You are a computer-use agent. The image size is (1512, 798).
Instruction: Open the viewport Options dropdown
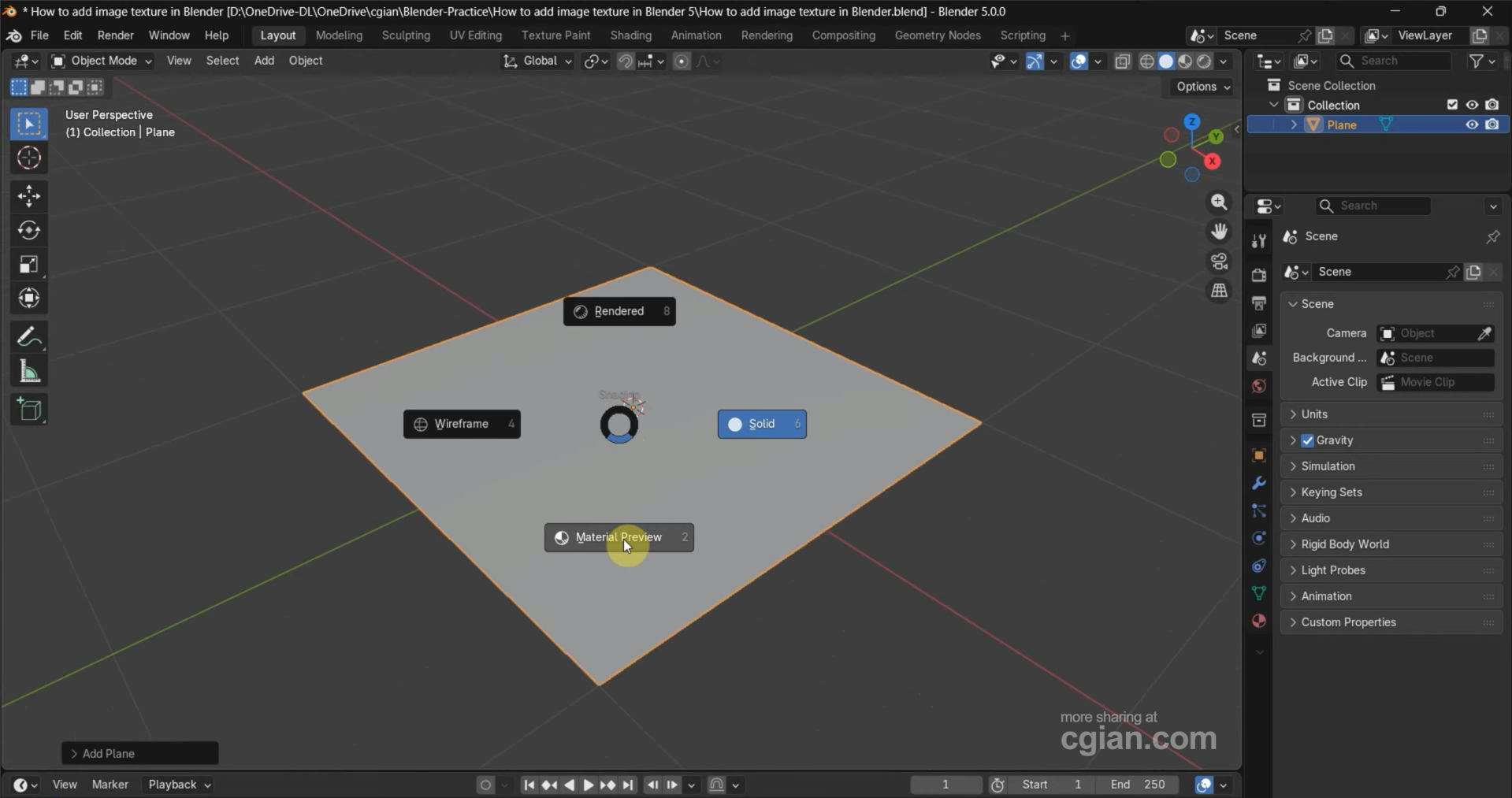(x=1203, y=87)
